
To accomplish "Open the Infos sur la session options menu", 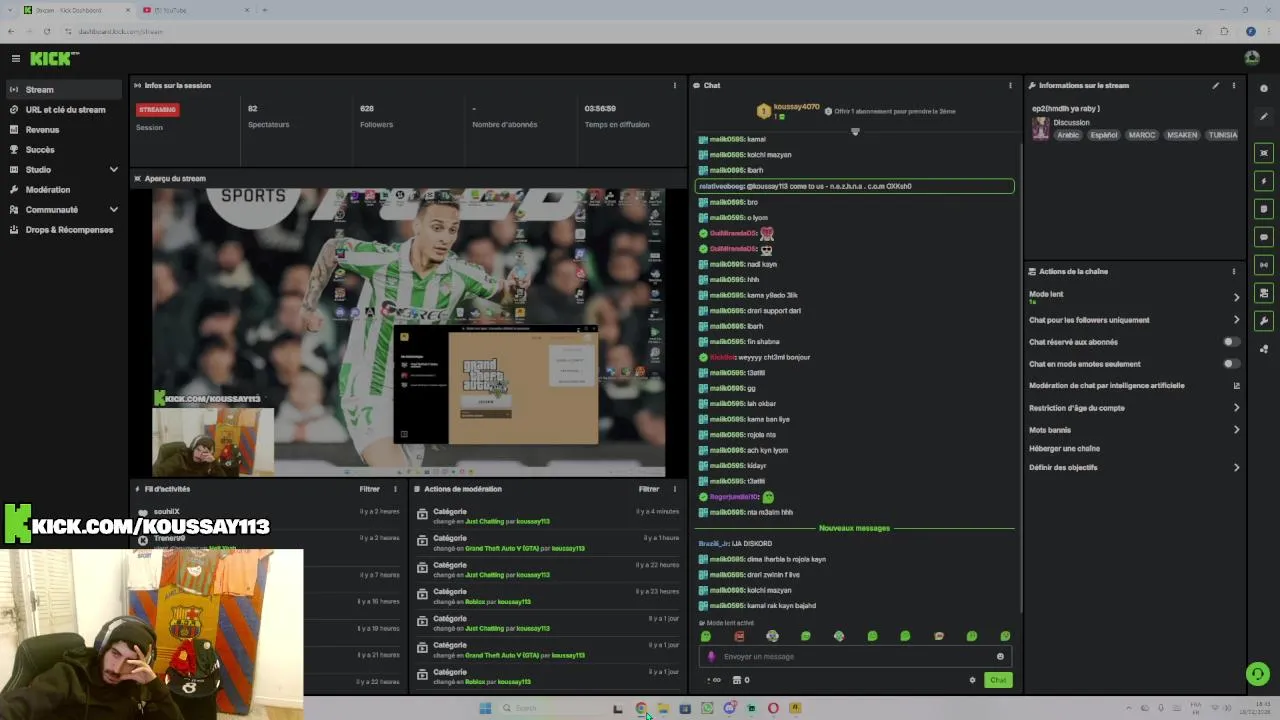I will tap(674, 85).
